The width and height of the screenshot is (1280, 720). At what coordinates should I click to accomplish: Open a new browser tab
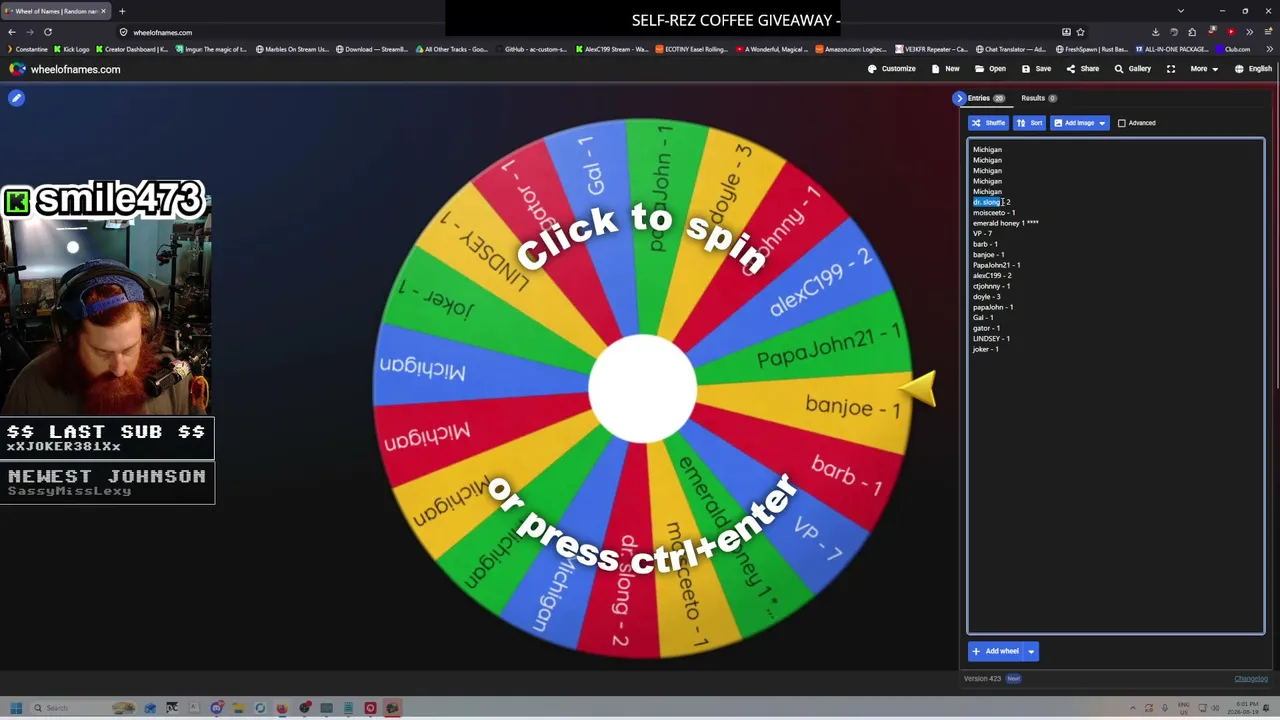click(122, 11)
